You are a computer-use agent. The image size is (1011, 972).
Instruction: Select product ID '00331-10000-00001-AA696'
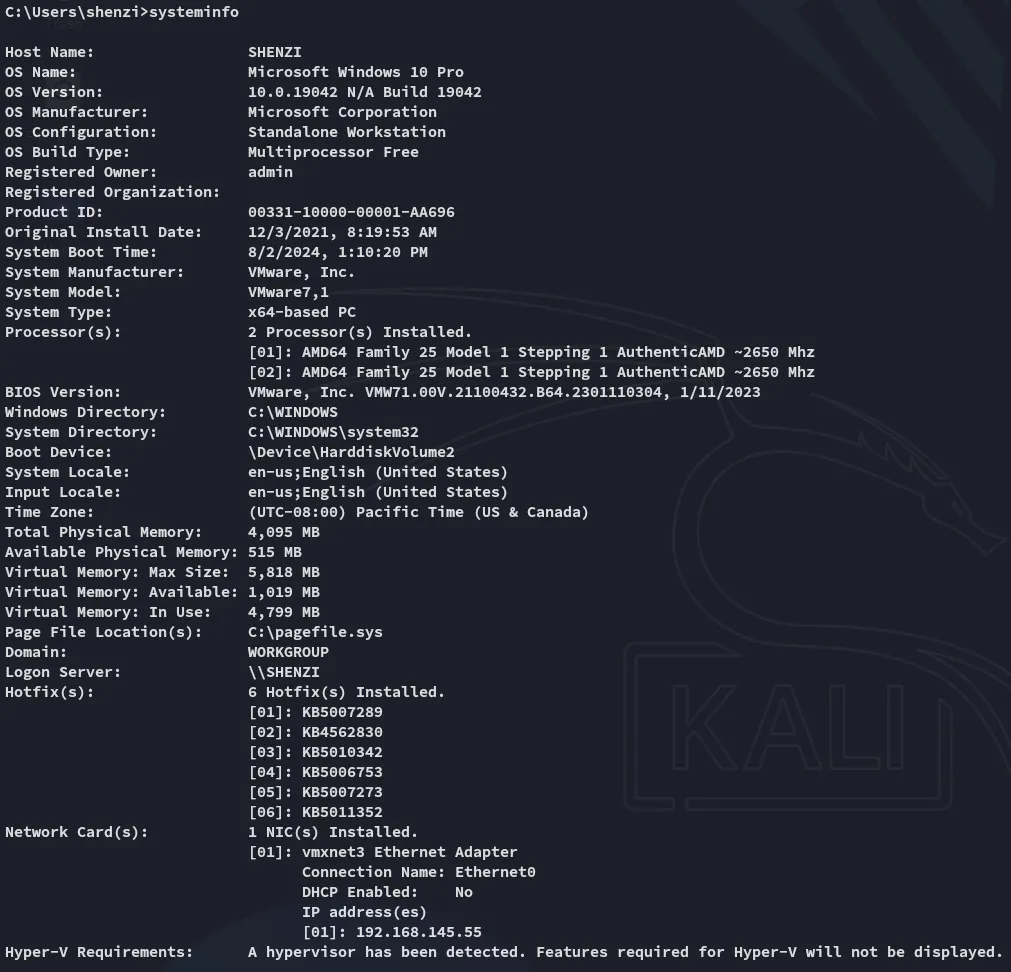(x=351, y=212)
